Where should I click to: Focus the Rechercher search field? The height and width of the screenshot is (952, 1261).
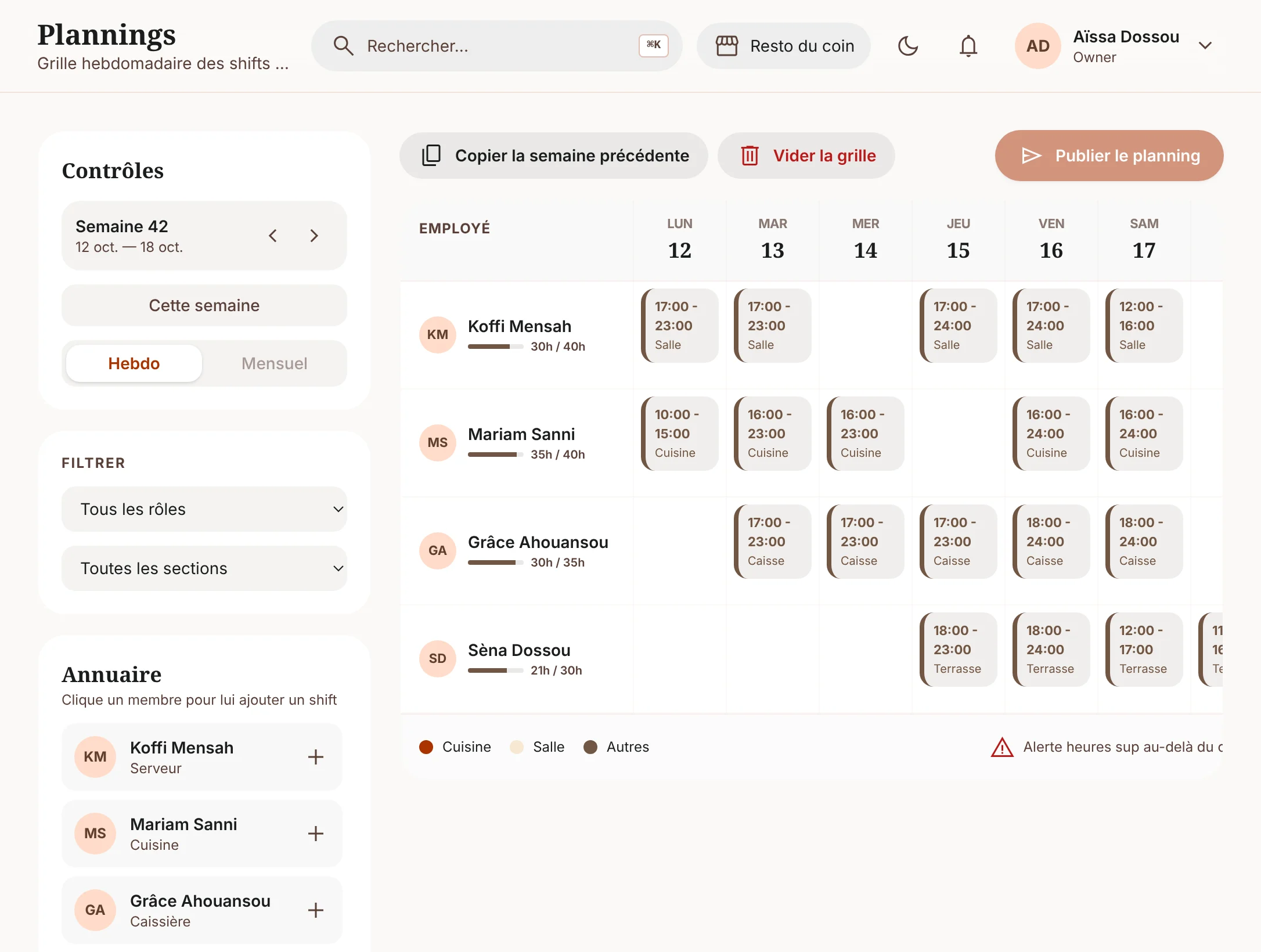tap(496, 46)
